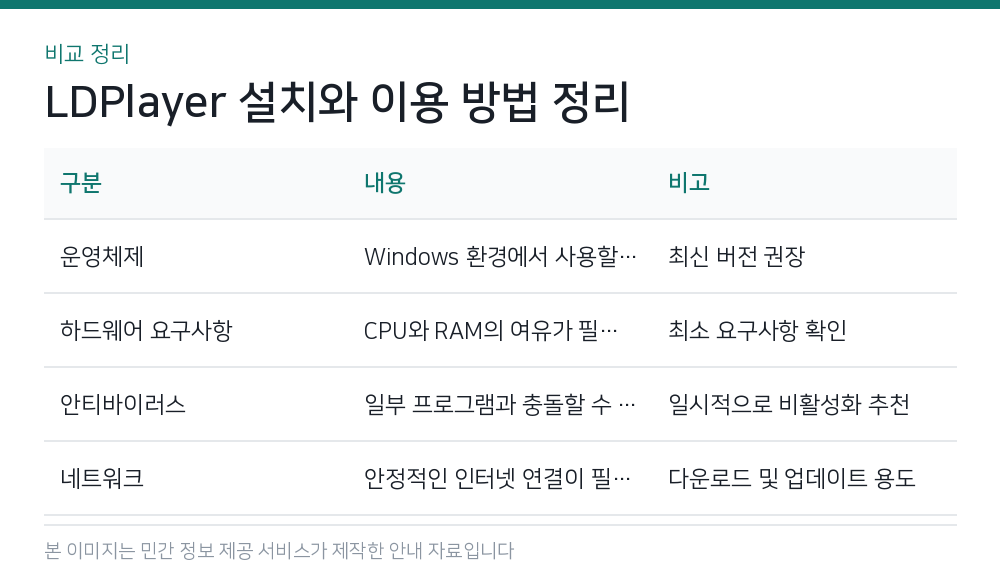This screenshot has height=578, width=1000.
Task: Click the '일시적으로 비활성화 추천' cell
Action: [789, 404]
